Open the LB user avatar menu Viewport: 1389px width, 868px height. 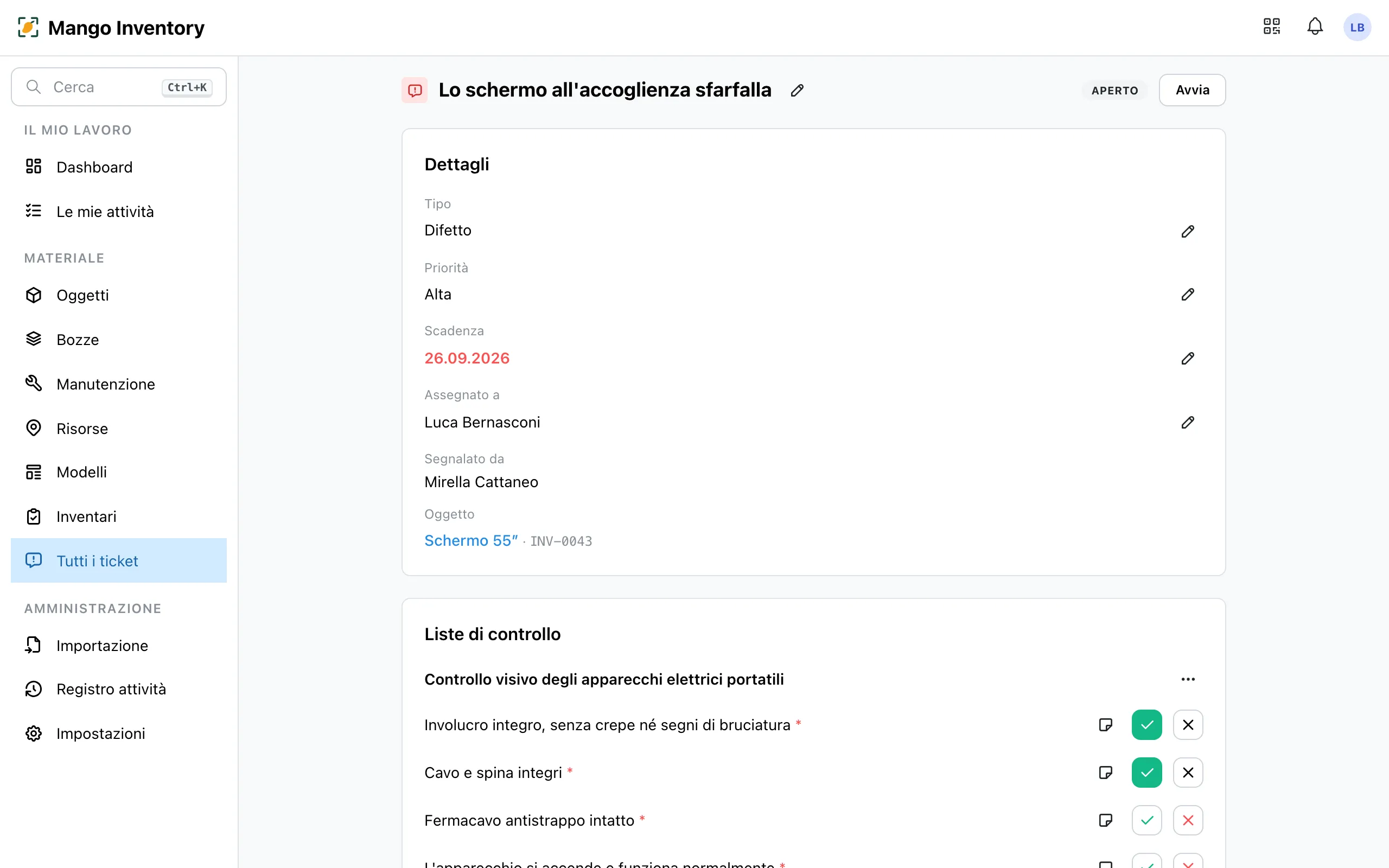pyautogui.click(x=1357, y=27)
